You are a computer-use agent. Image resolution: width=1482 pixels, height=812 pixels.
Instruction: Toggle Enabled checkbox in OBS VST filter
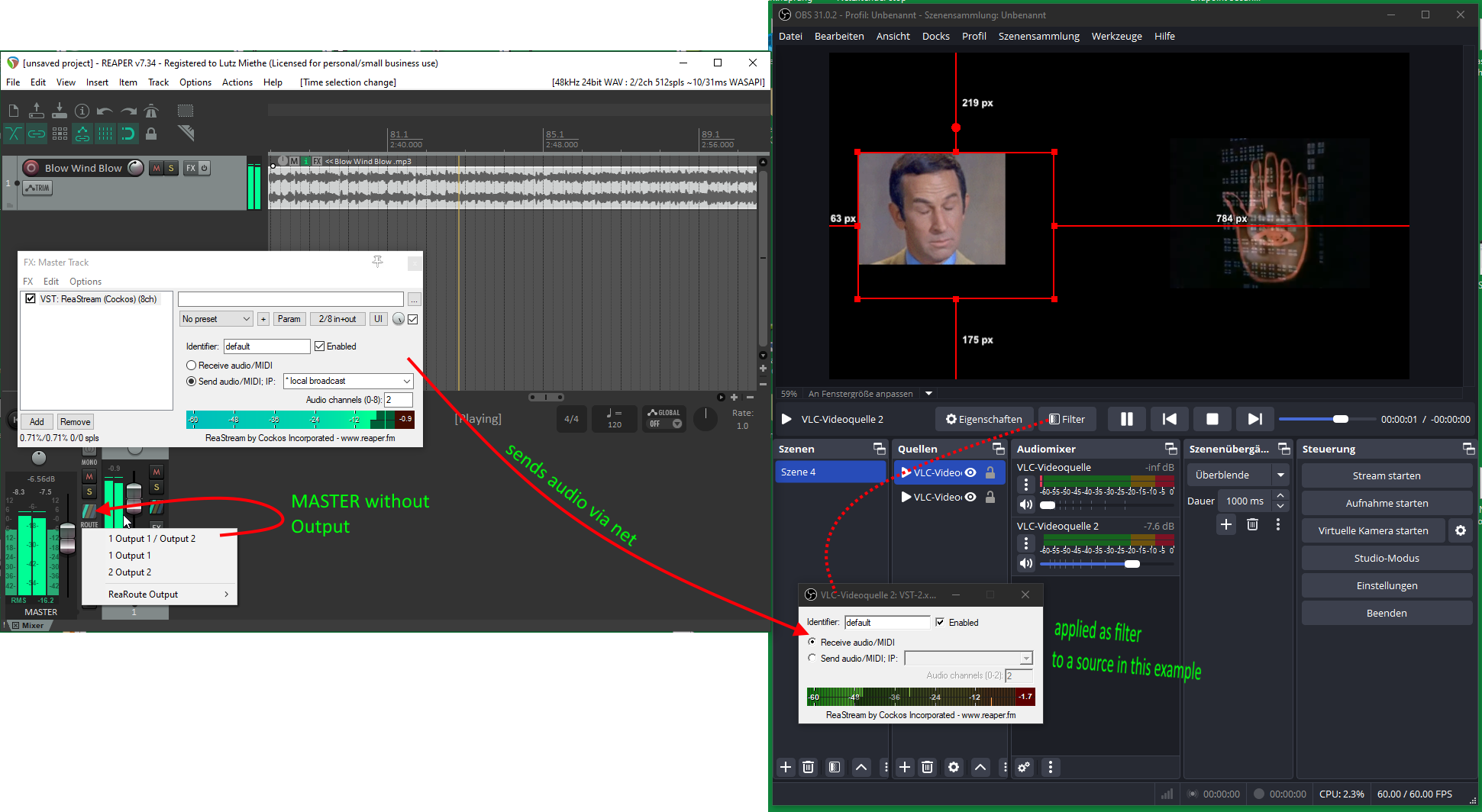pos(940,622)
